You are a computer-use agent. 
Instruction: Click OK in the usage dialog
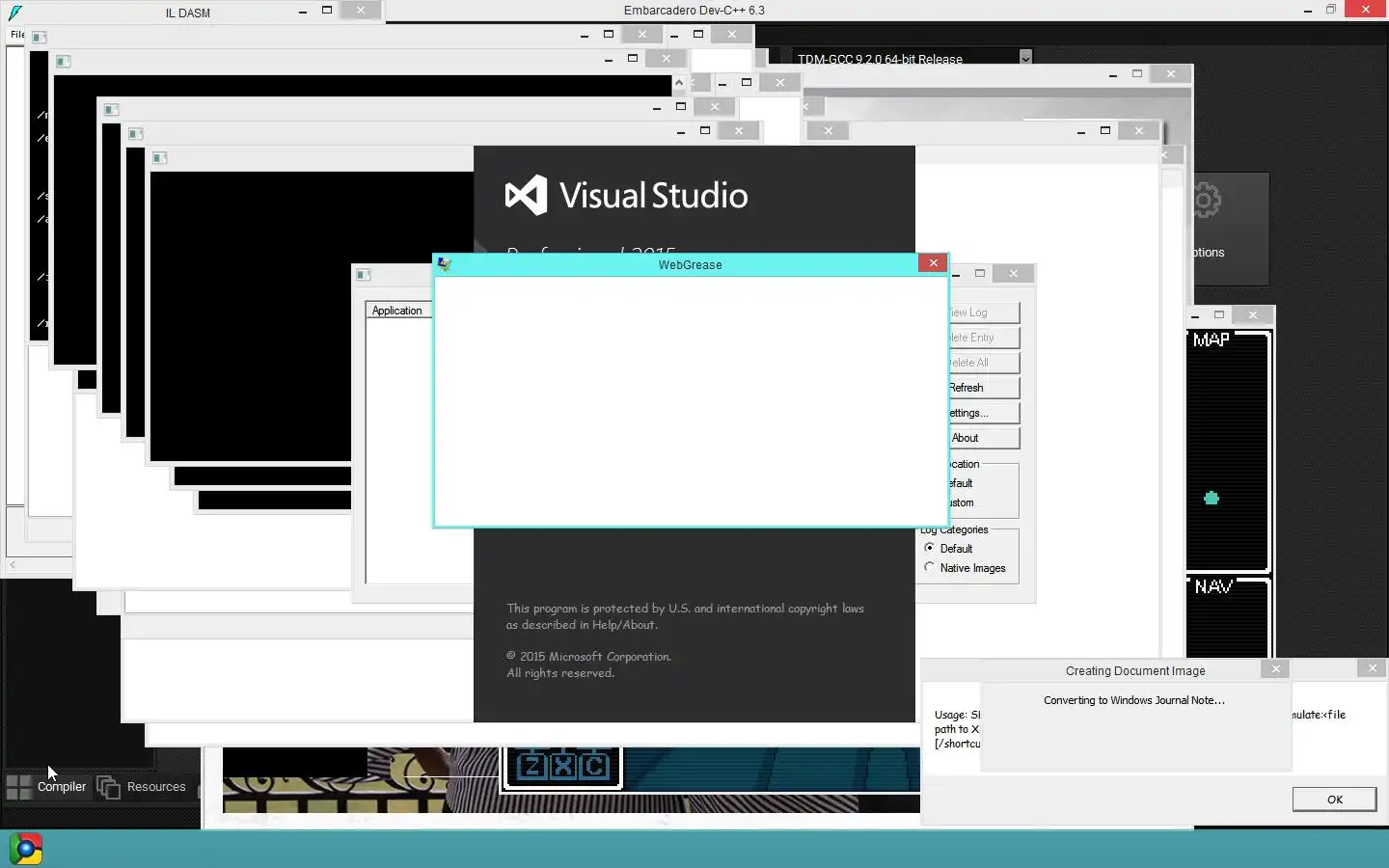click(1334, 799)
